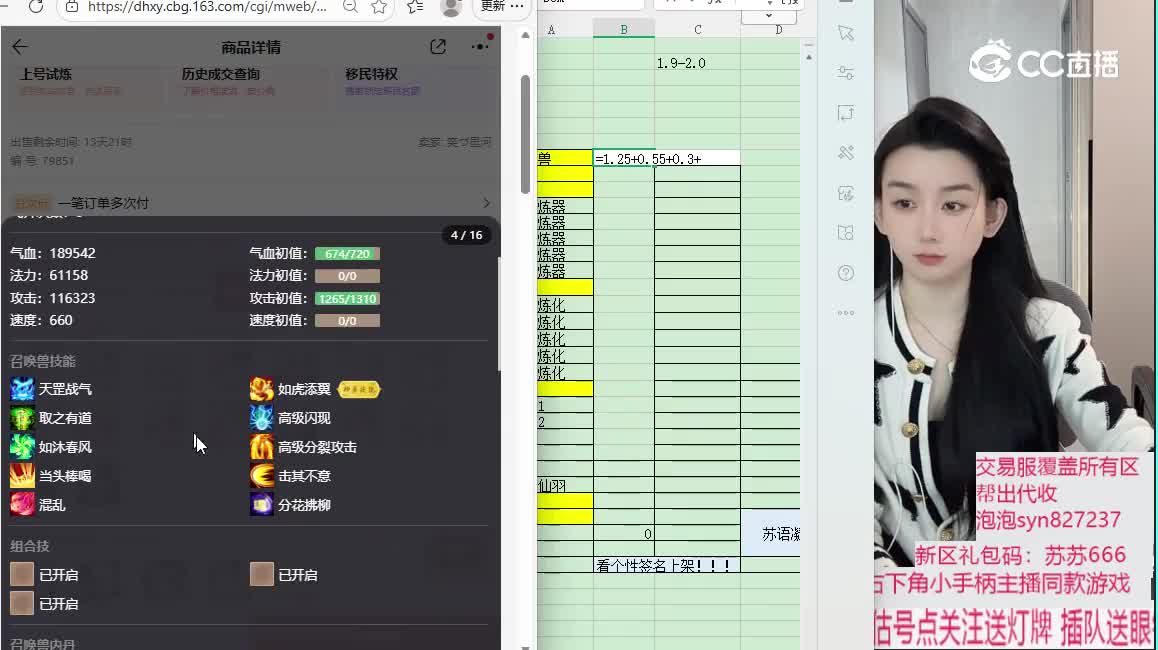Go back using the arrow beside 商品详情

click(x=20, y=47)
